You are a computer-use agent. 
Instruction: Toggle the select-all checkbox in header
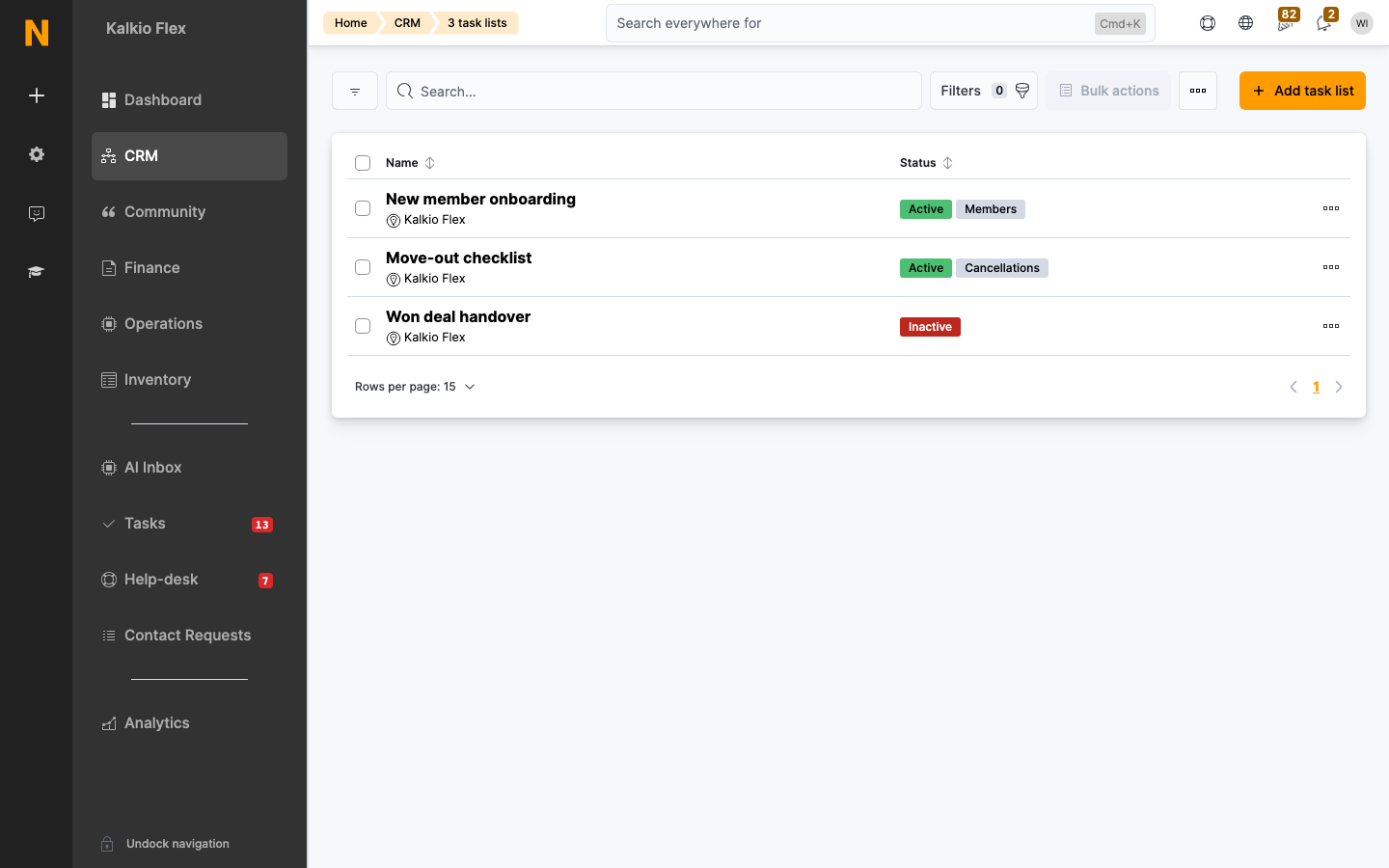(x=363, y=163)
